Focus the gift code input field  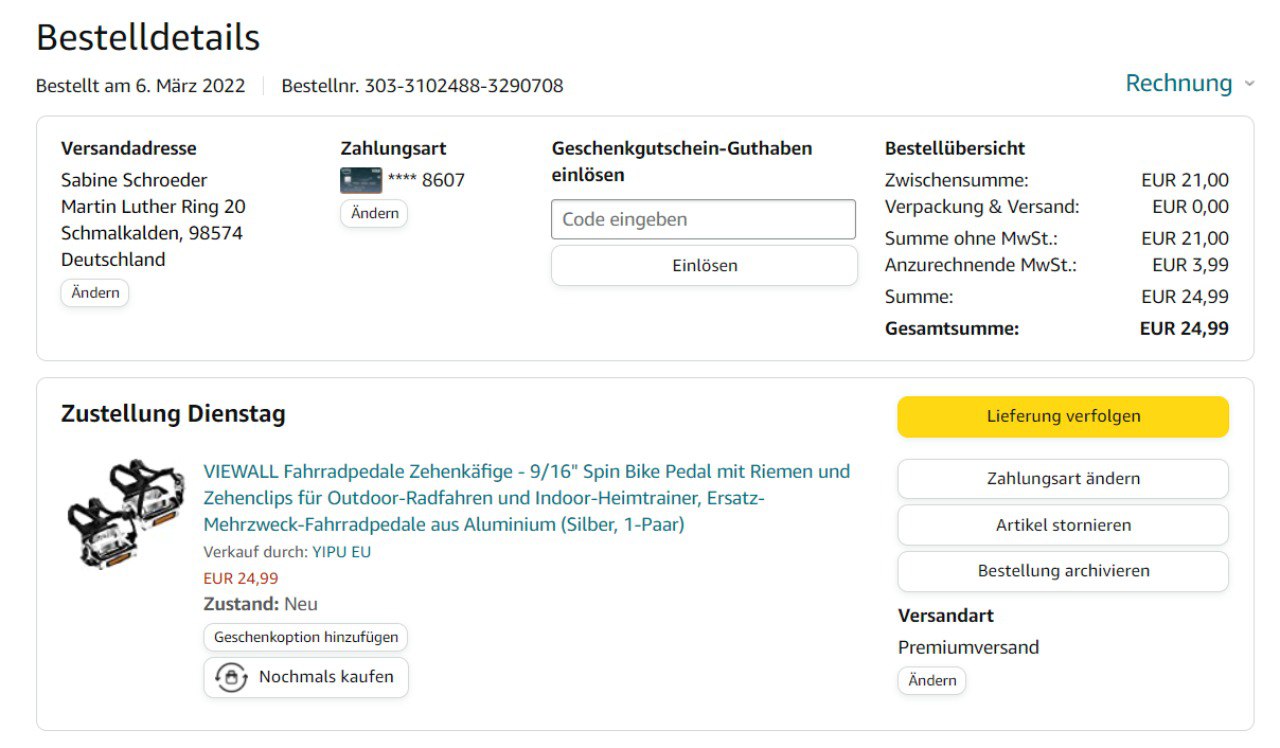click(x=703, y=219)
